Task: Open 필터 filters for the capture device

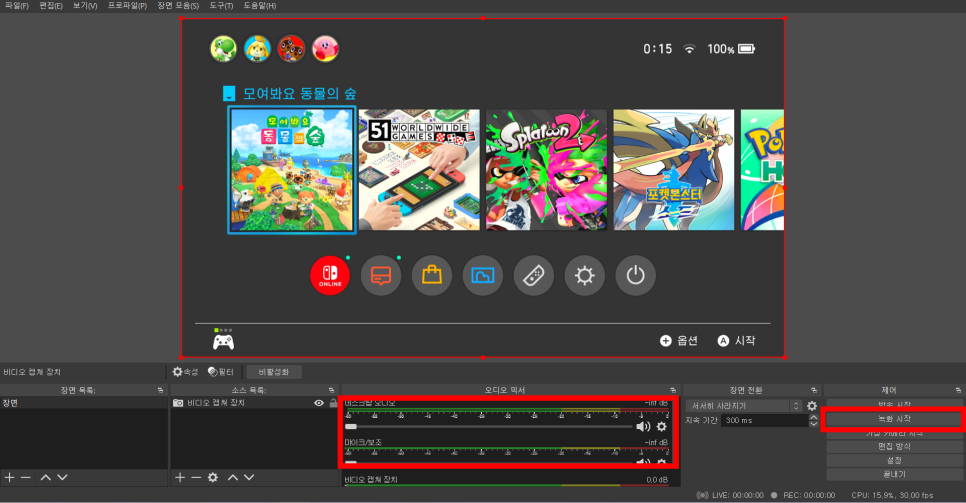Action: [221, 372]
